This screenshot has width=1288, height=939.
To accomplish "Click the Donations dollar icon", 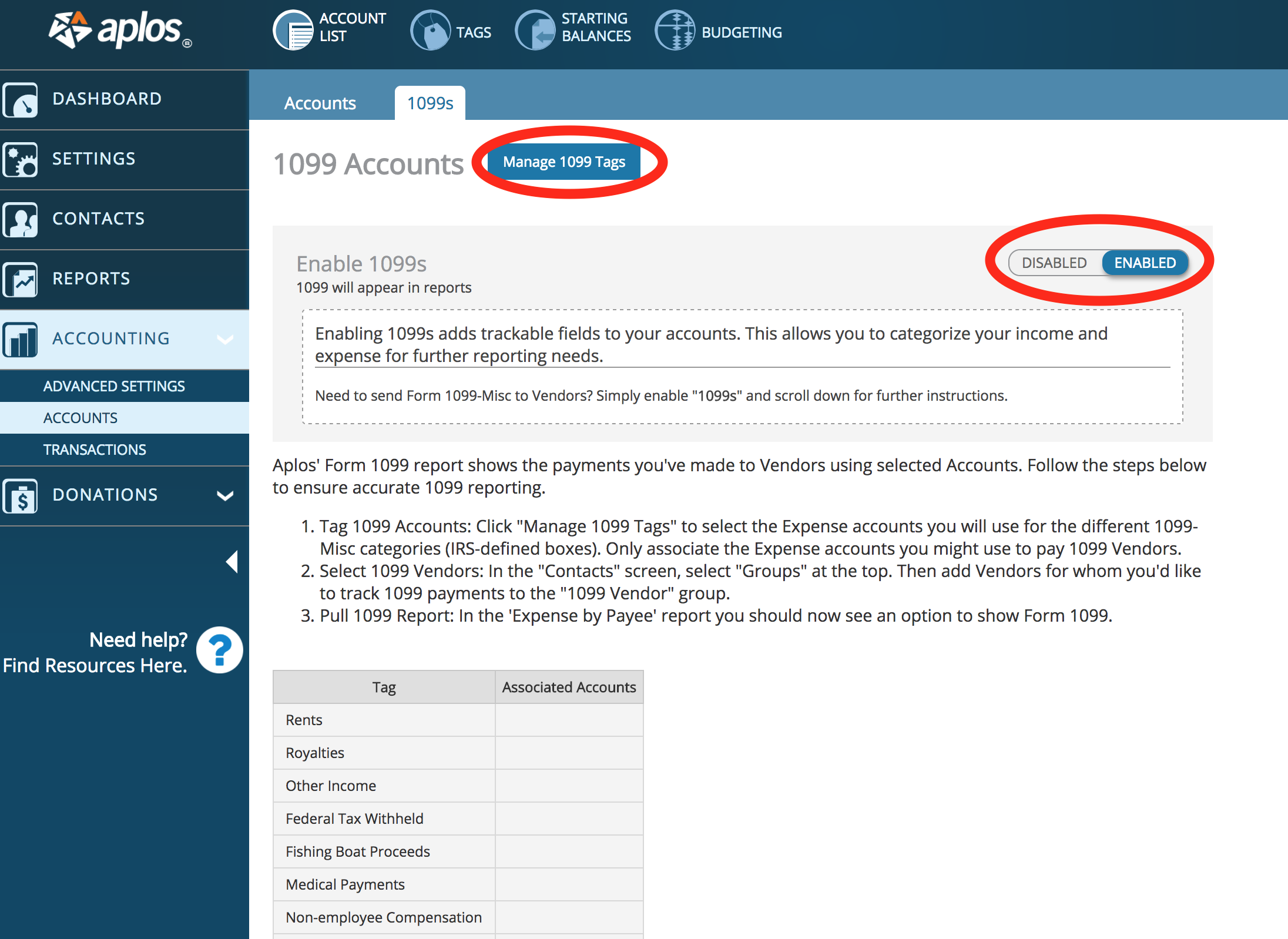I will (x=20, y=496).
